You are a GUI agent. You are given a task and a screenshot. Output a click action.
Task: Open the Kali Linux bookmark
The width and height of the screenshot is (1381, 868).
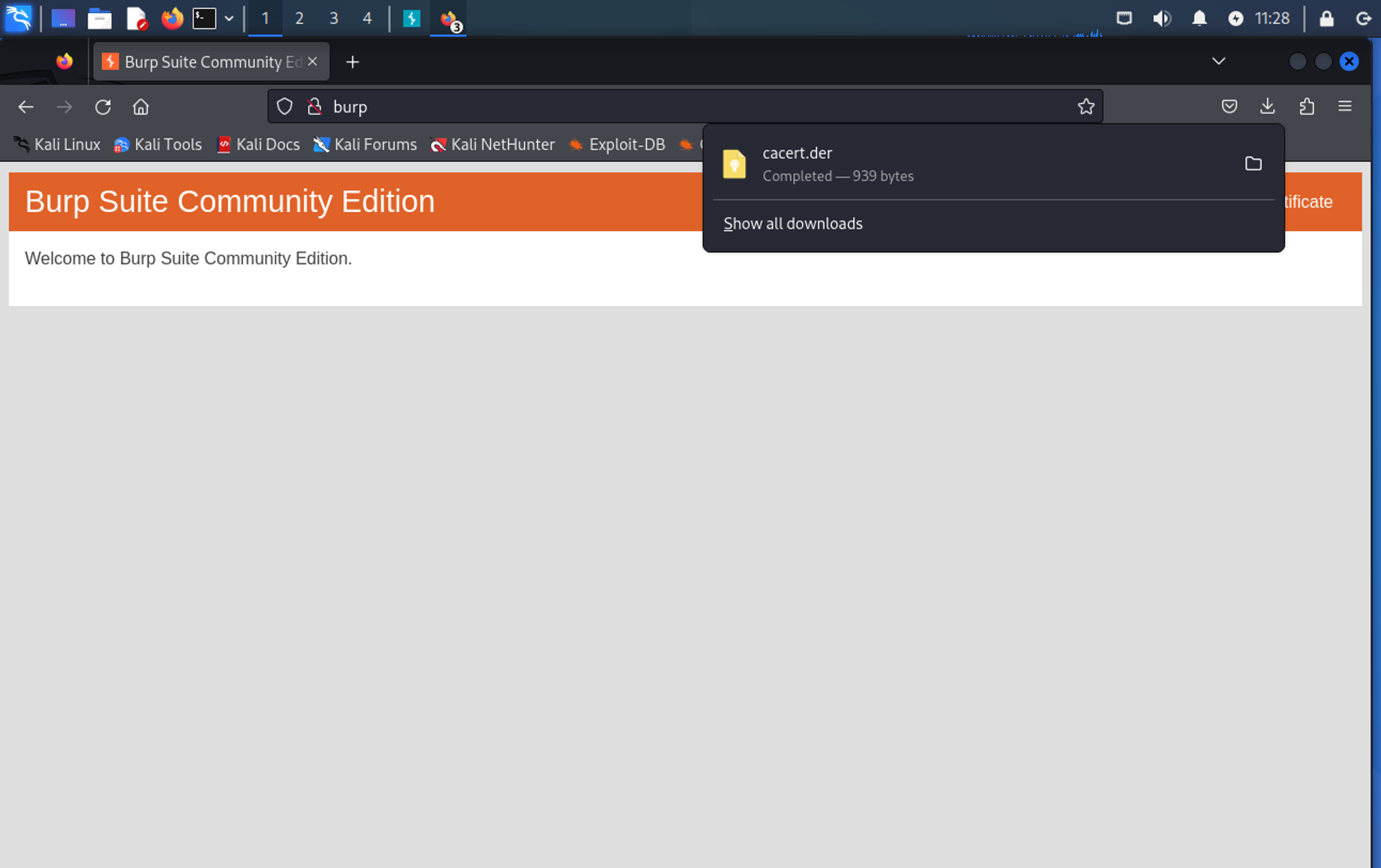57,144
